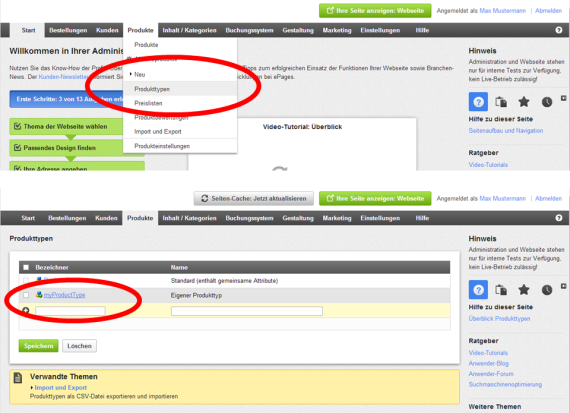Open the Anwender-Blog link
Image resolution: width=570 pixels, height=413 pixels.
[x=489, y=363]
